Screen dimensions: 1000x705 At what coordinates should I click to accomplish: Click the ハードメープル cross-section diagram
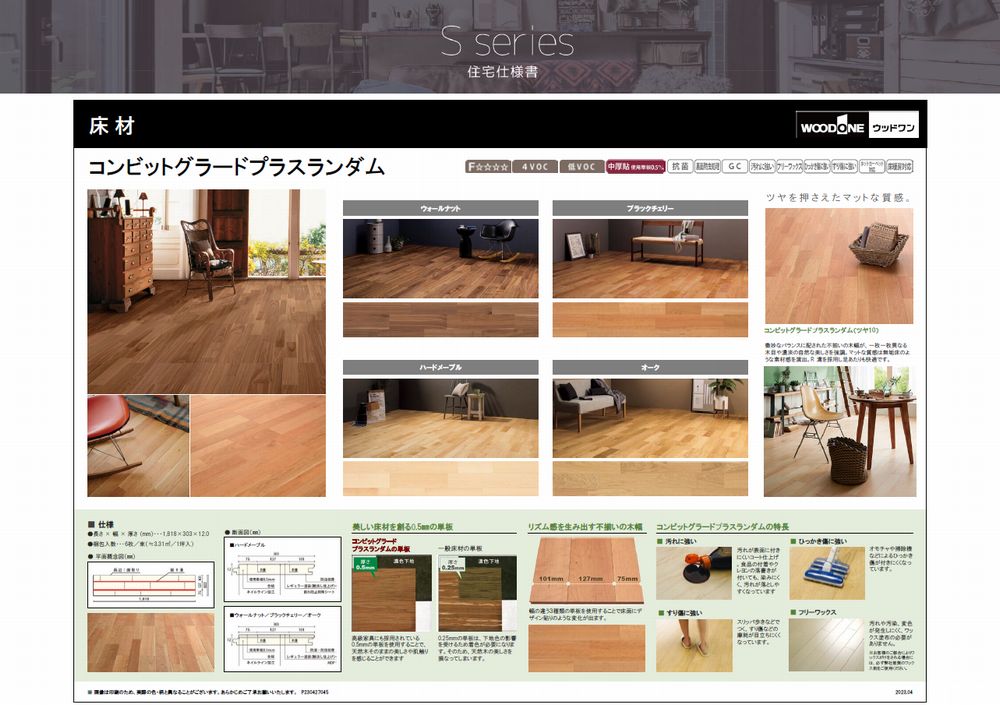(x=283, y=569)
